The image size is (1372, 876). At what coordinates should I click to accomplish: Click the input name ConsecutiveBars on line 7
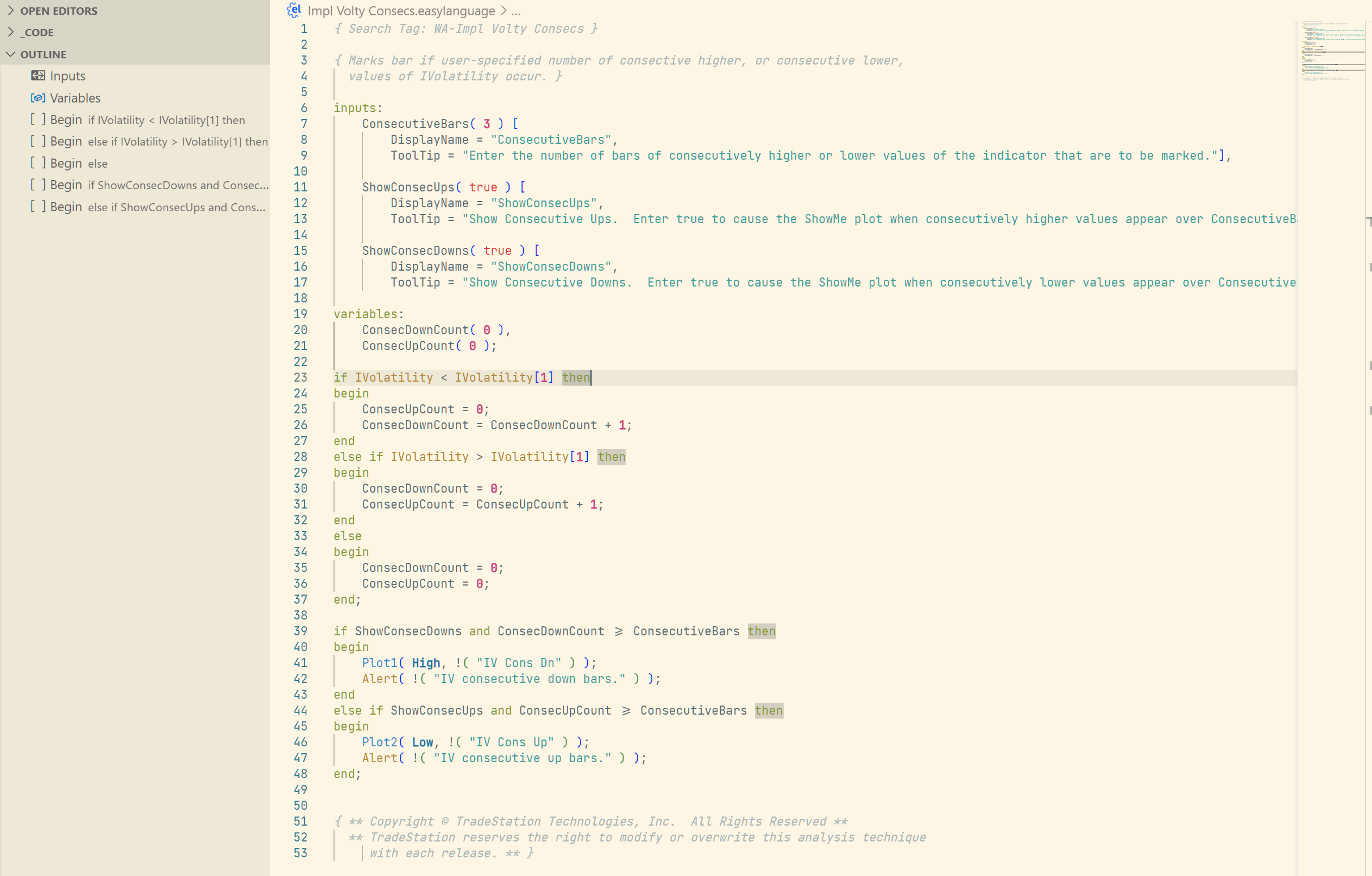click(416, 123)
